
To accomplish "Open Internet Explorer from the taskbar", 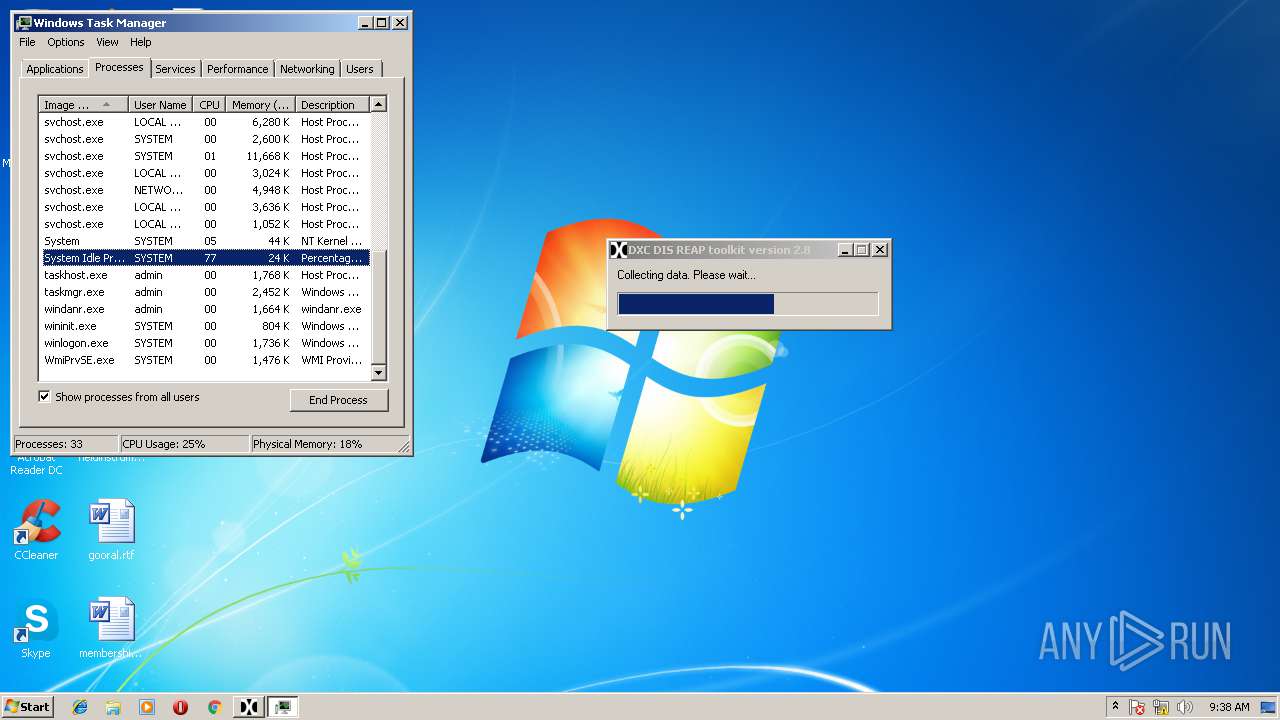I will point(80,707).
